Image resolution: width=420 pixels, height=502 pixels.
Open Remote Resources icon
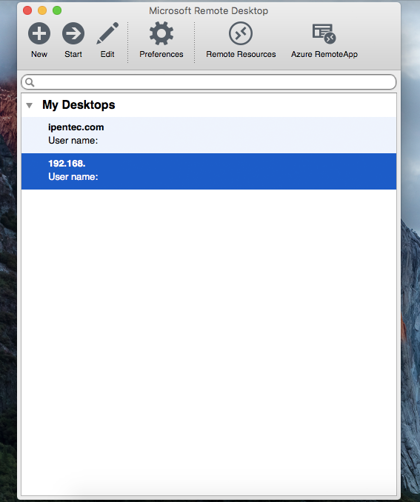(x=241, y=33)
